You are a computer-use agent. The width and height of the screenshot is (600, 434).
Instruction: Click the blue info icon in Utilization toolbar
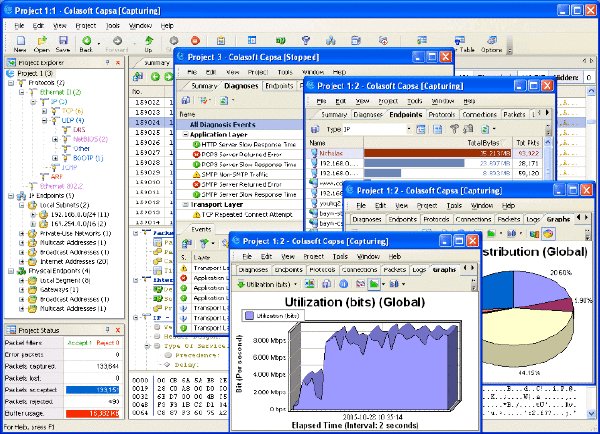point(344,284)
